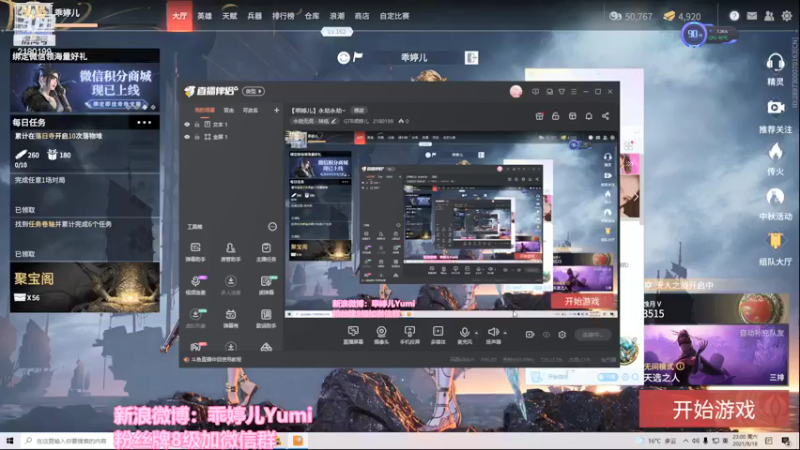
Task: Toggle the blue switch in chat panel behind
Action: coord(607,377)
